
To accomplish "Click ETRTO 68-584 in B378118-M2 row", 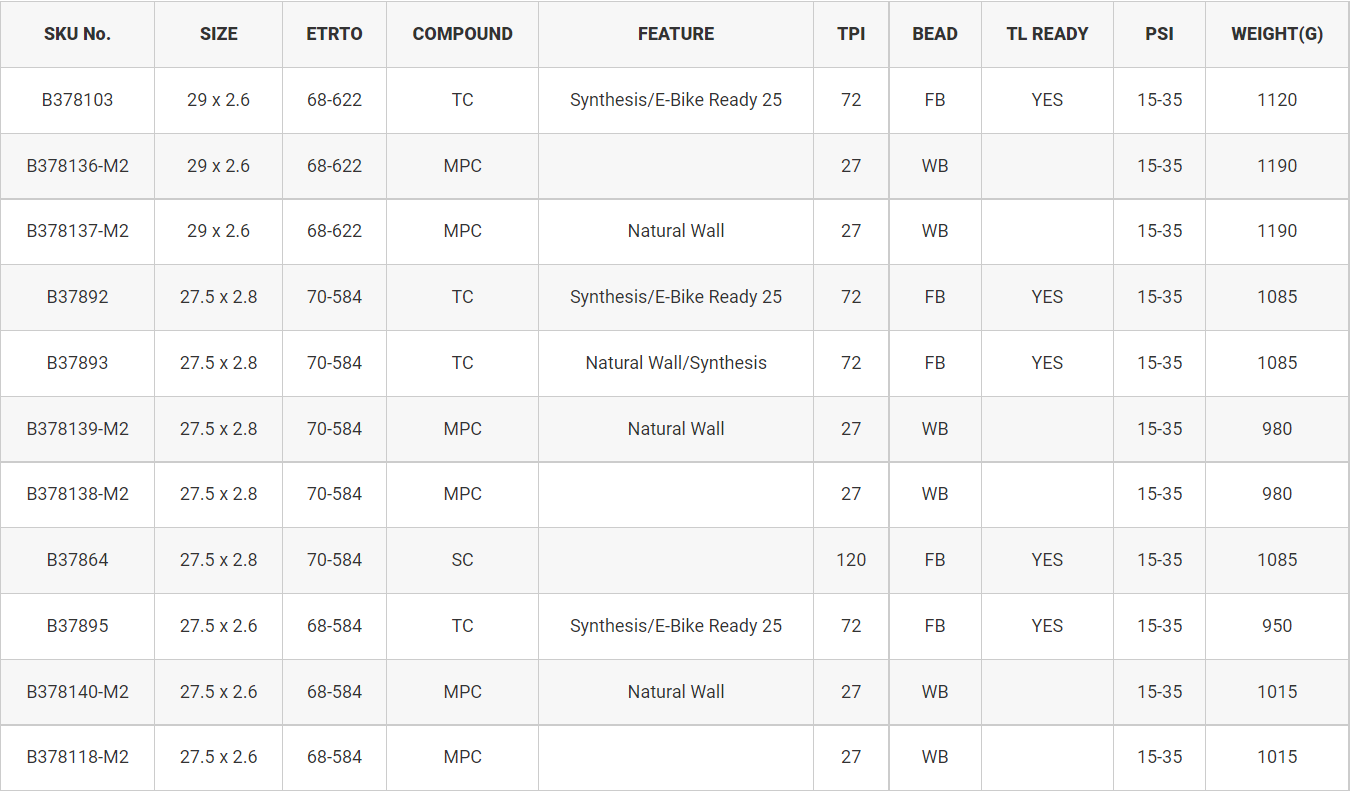I will [334, 757].
